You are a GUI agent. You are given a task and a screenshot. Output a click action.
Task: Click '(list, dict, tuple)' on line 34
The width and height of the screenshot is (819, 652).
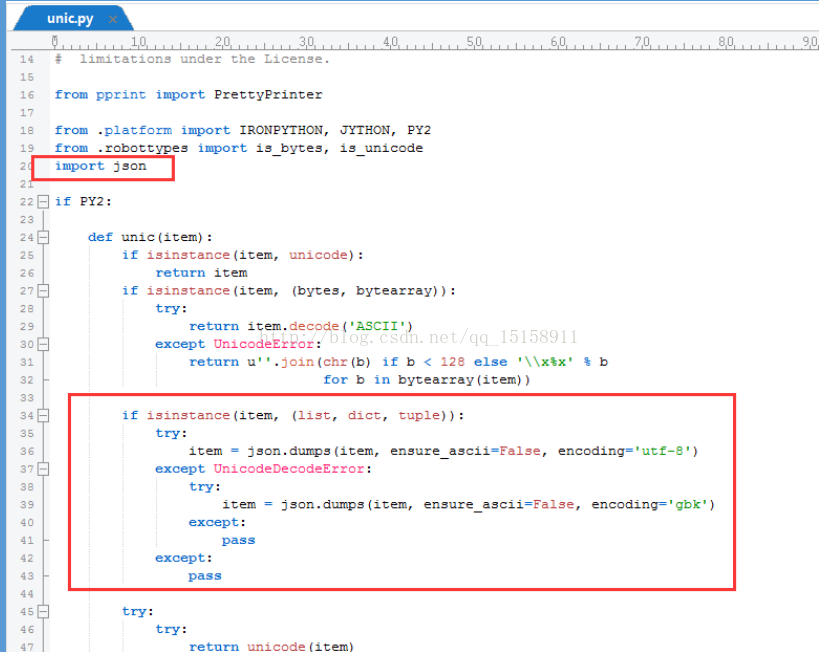373,415
